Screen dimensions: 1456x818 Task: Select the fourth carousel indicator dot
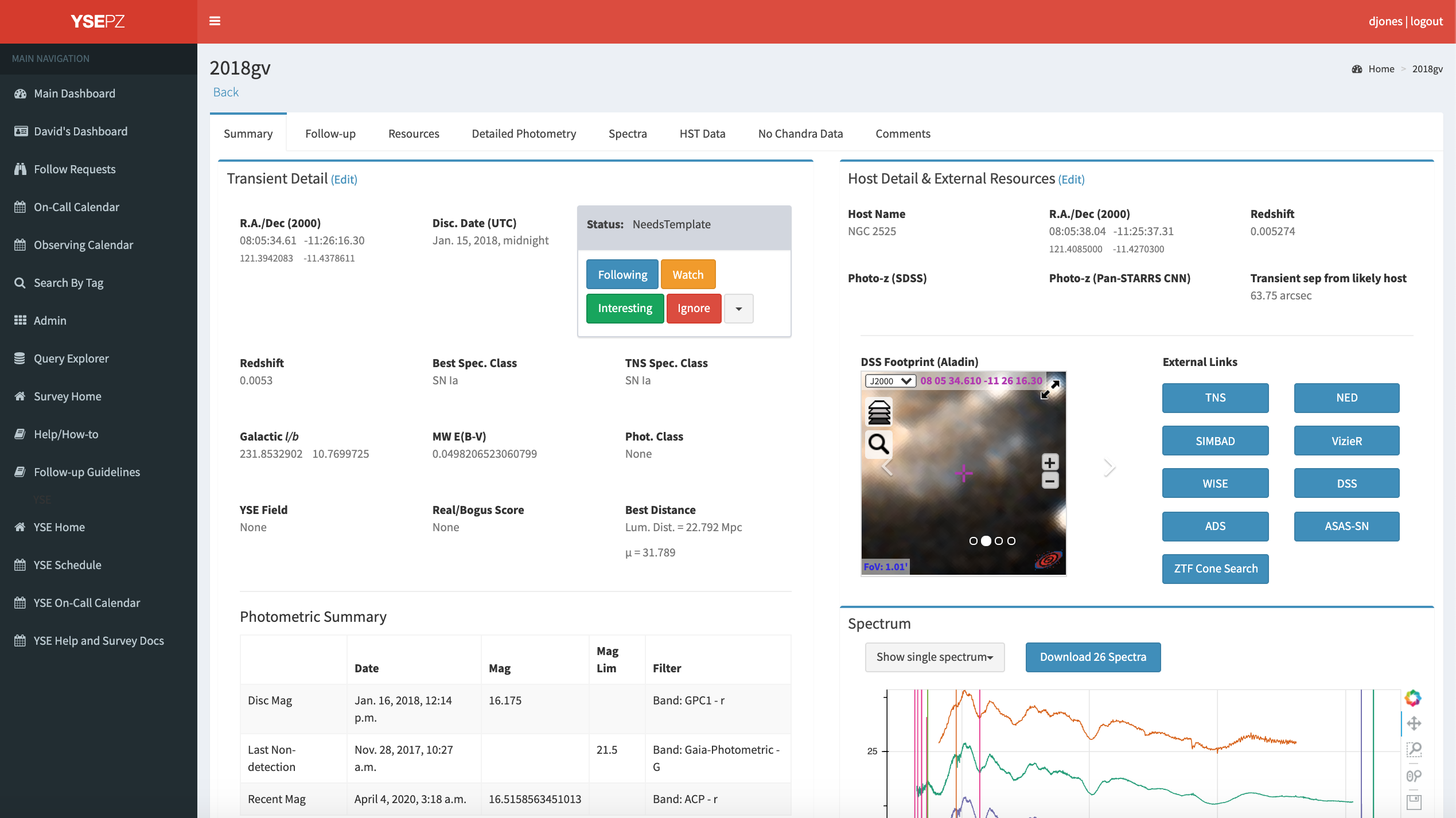[x=1011, y=541]
